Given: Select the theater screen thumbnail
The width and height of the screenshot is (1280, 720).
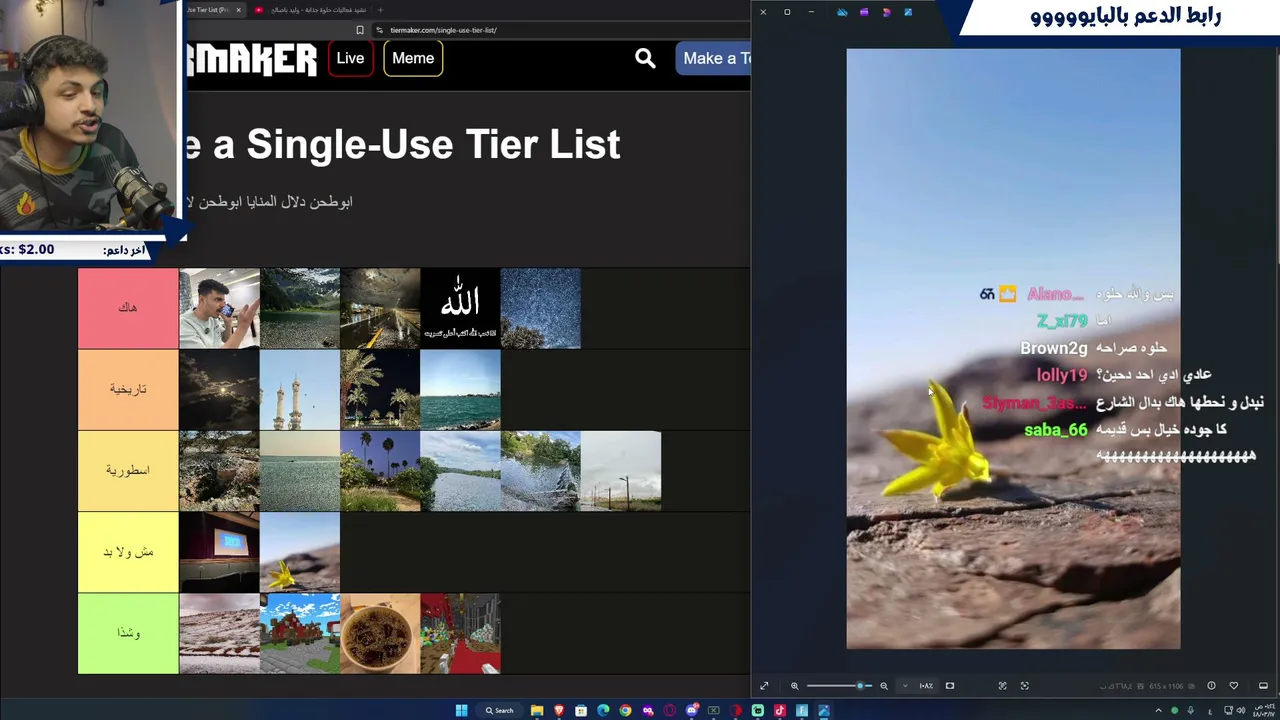Looking at the screenshot, I should pos(220,552).
